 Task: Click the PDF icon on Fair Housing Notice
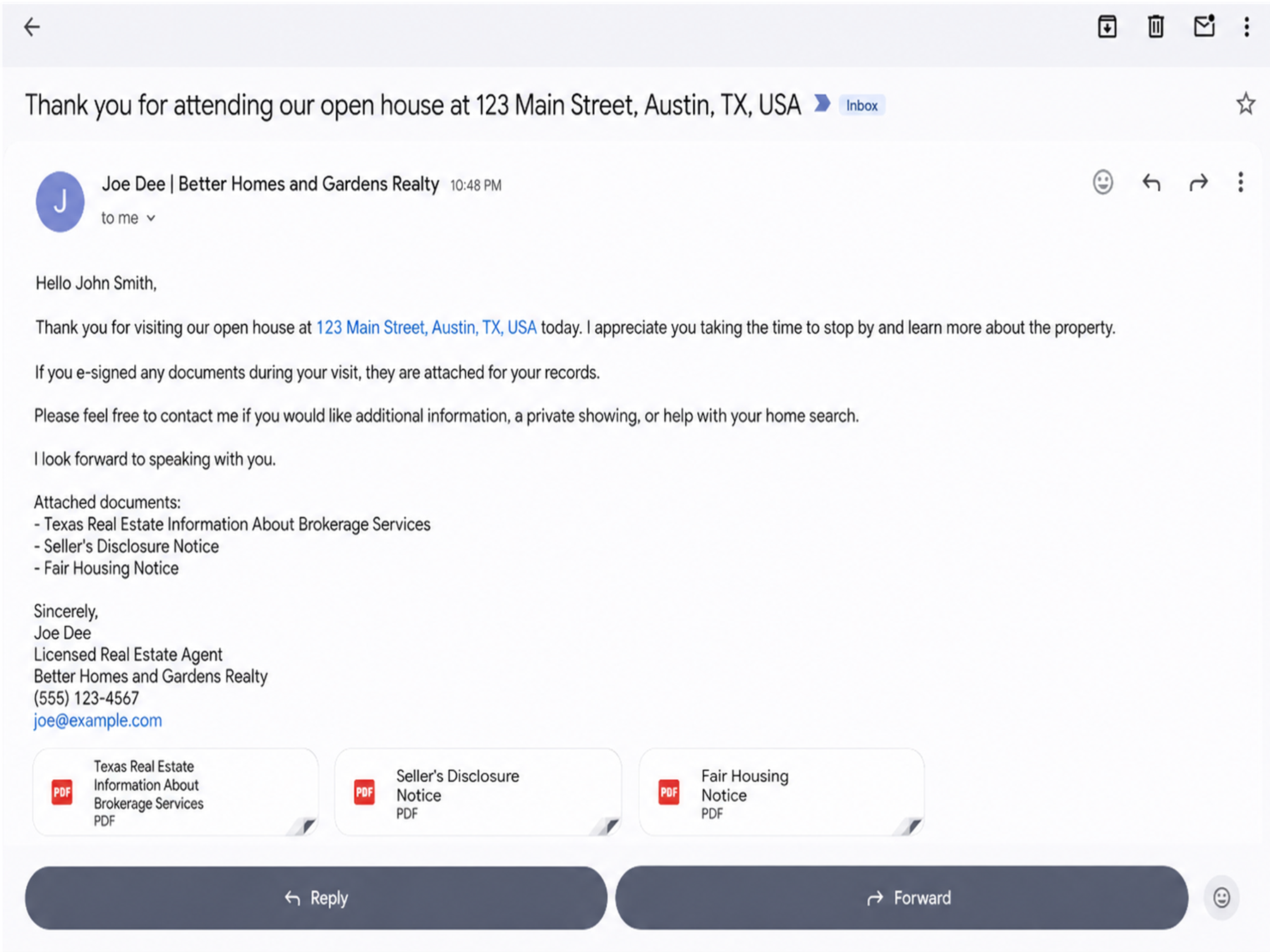tap(669, 792)
